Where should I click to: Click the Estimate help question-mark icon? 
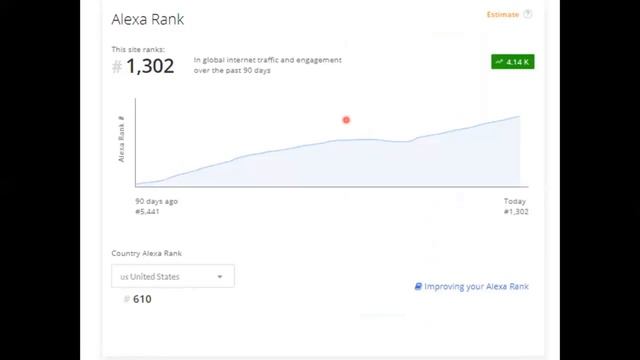pyautogui.click(x=527, y=14)
